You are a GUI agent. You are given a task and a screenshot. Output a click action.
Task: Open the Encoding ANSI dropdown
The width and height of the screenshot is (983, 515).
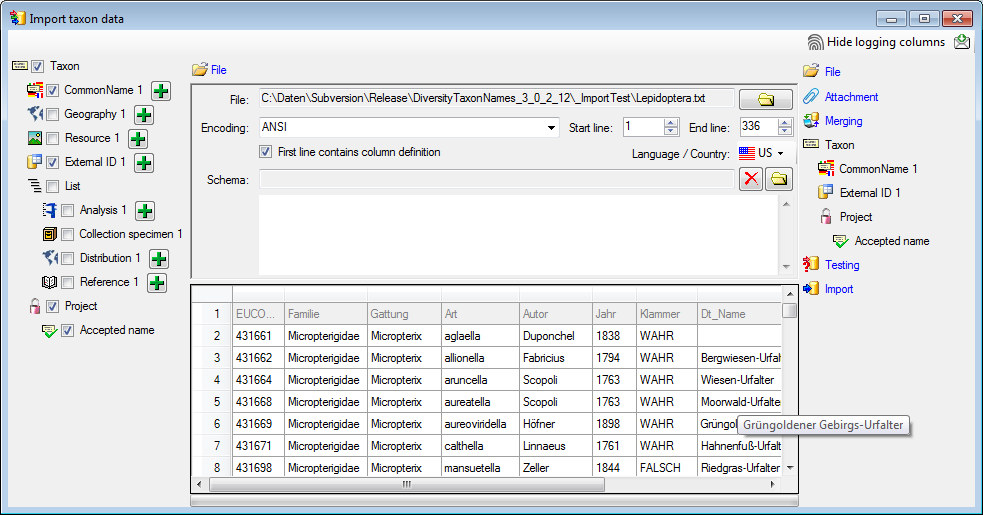coord(552,128)
